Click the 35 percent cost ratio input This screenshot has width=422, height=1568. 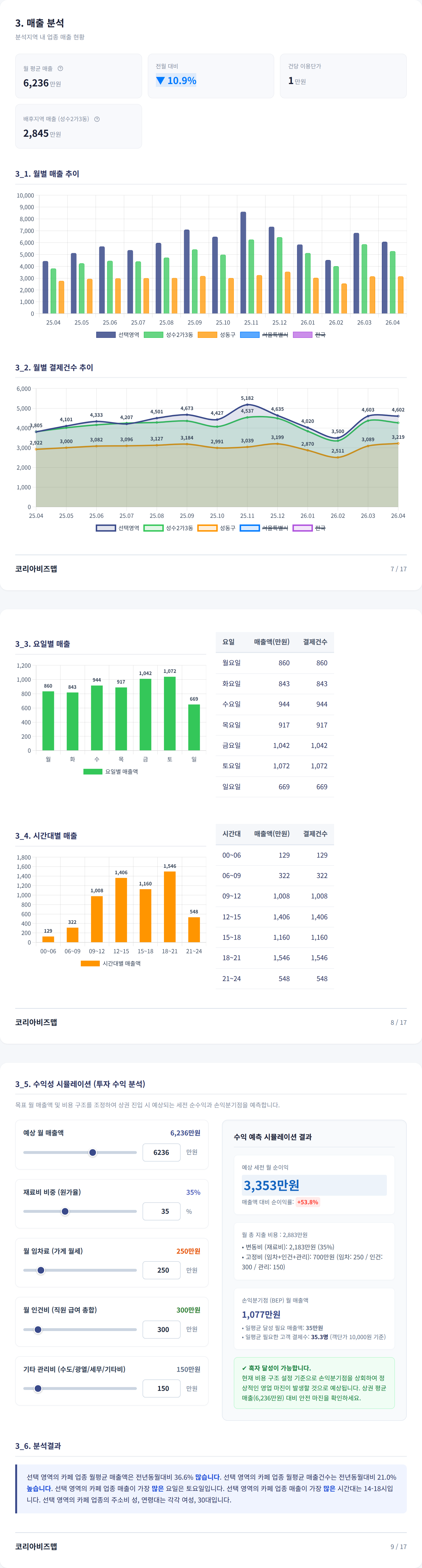(161, 1211)
